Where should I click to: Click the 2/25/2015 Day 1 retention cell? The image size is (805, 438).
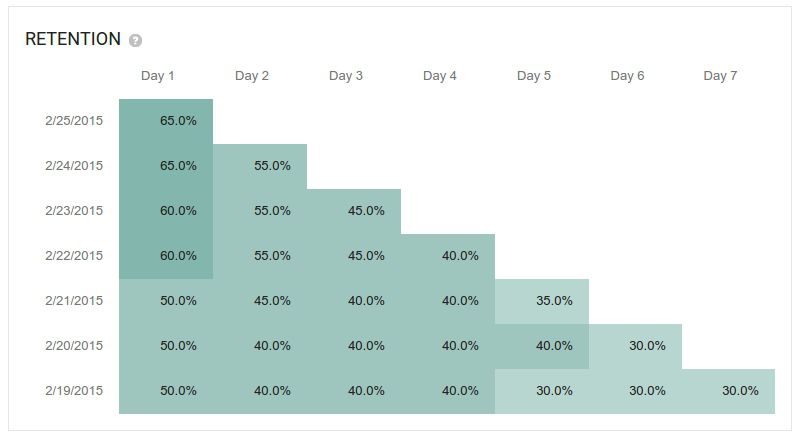(x=166, y=121)
